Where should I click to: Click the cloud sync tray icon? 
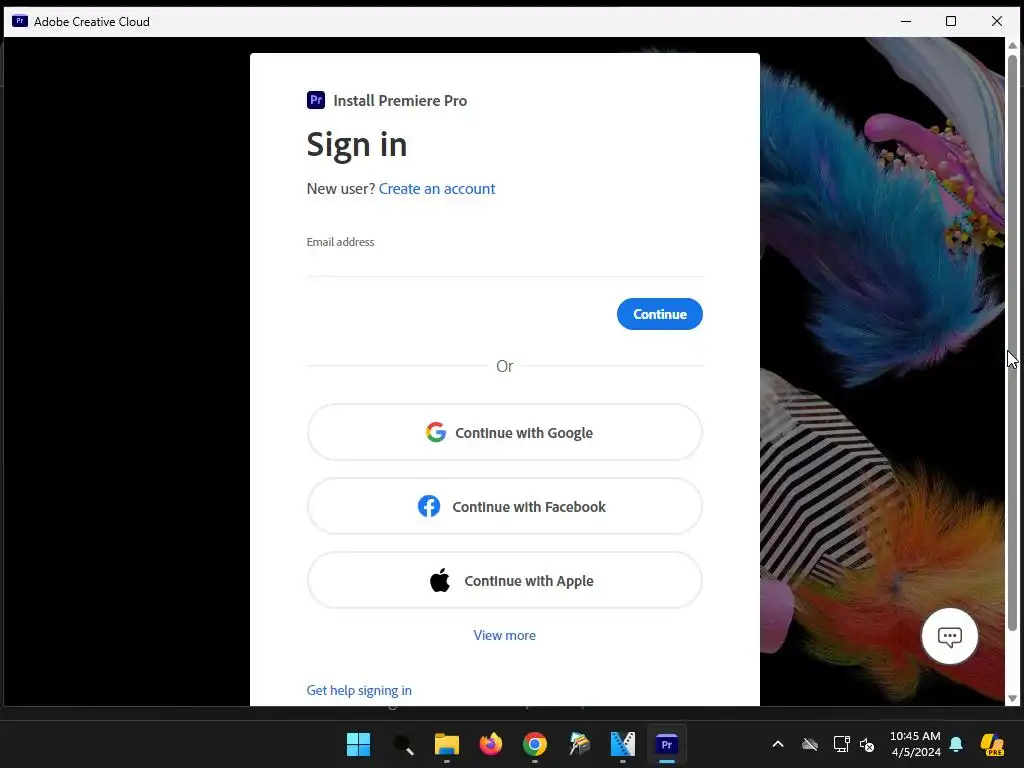coord(810,744)
